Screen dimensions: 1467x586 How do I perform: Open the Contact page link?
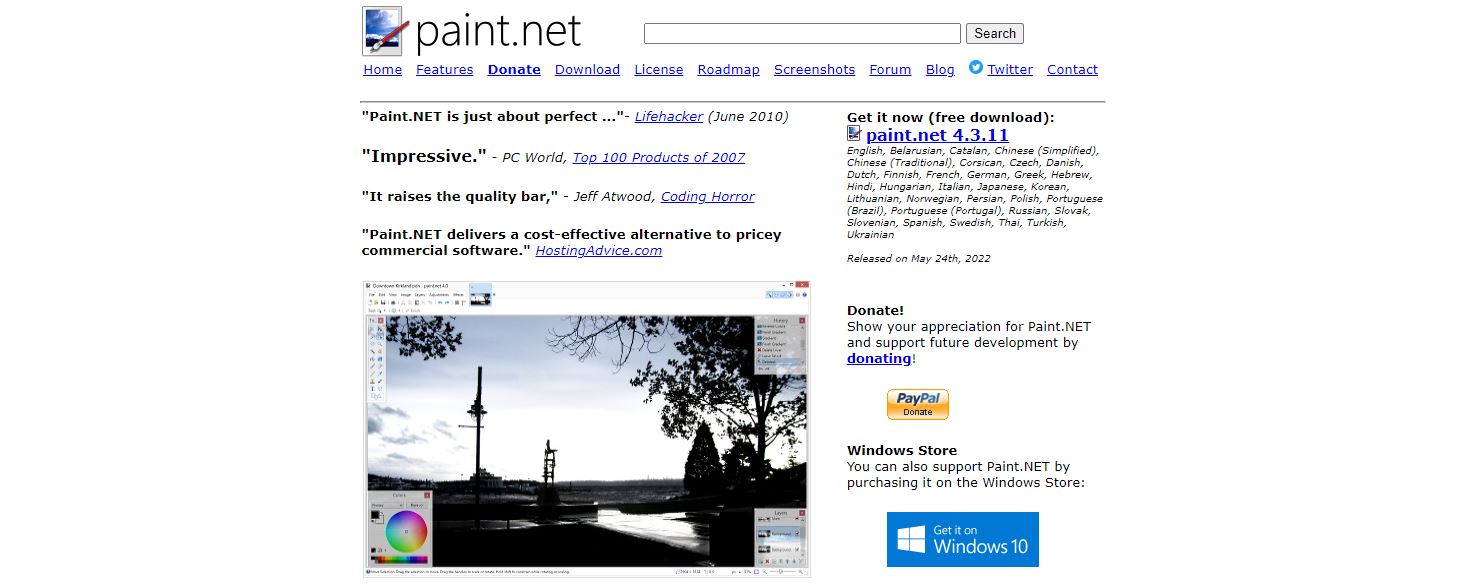click(1072, 70)
